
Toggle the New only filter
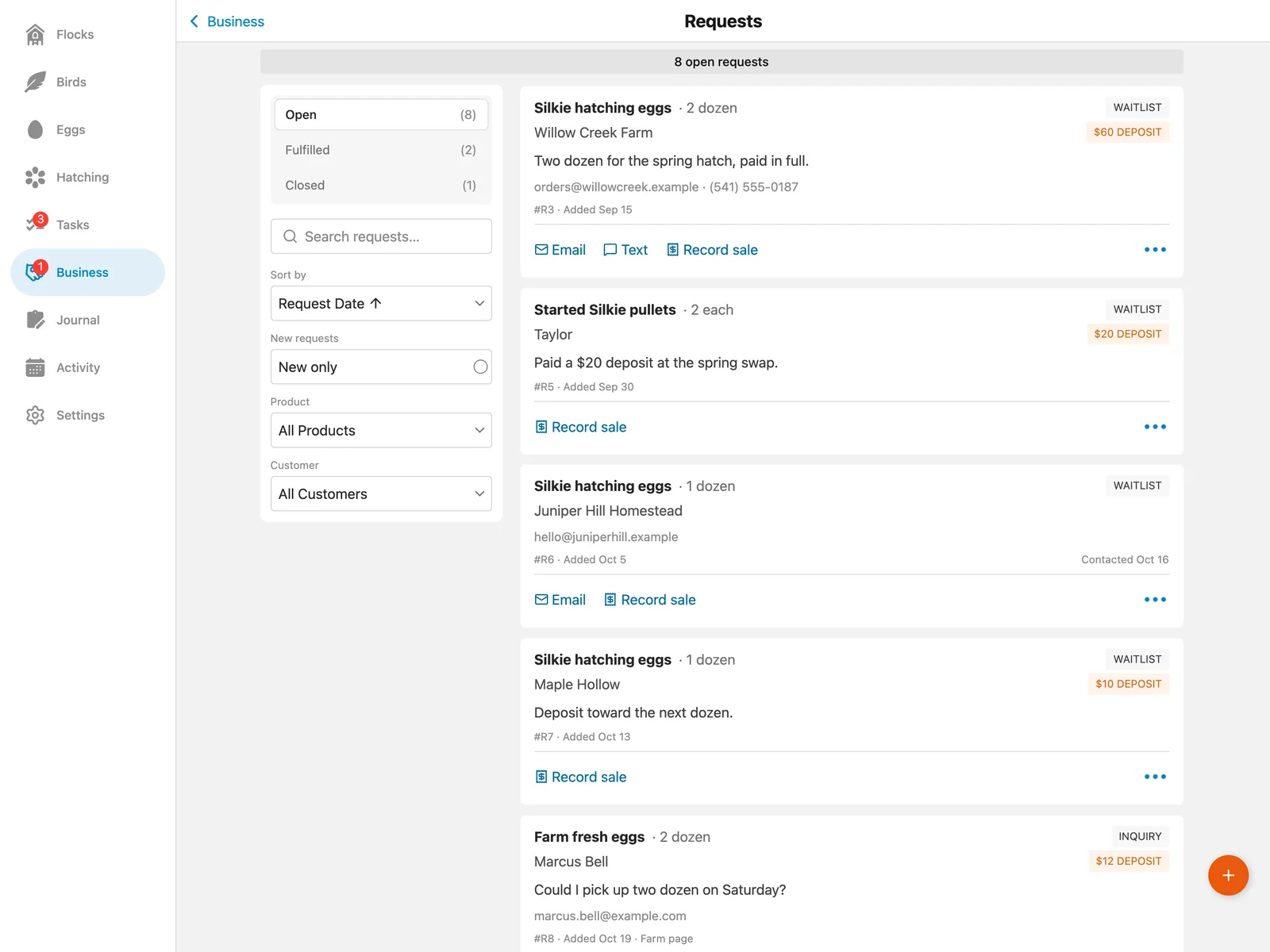point(381,367)
